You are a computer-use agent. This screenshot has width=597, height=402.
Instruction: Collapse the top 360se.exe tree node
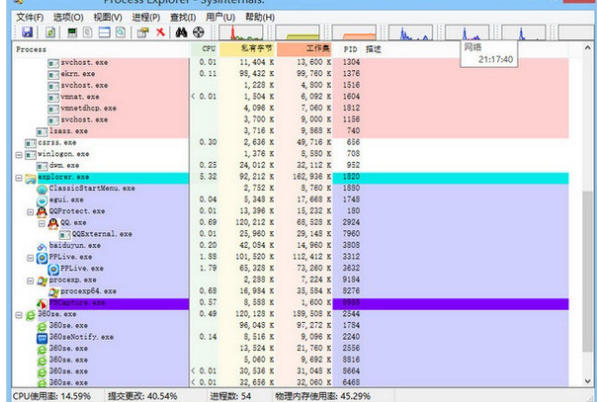coord(19,315)
